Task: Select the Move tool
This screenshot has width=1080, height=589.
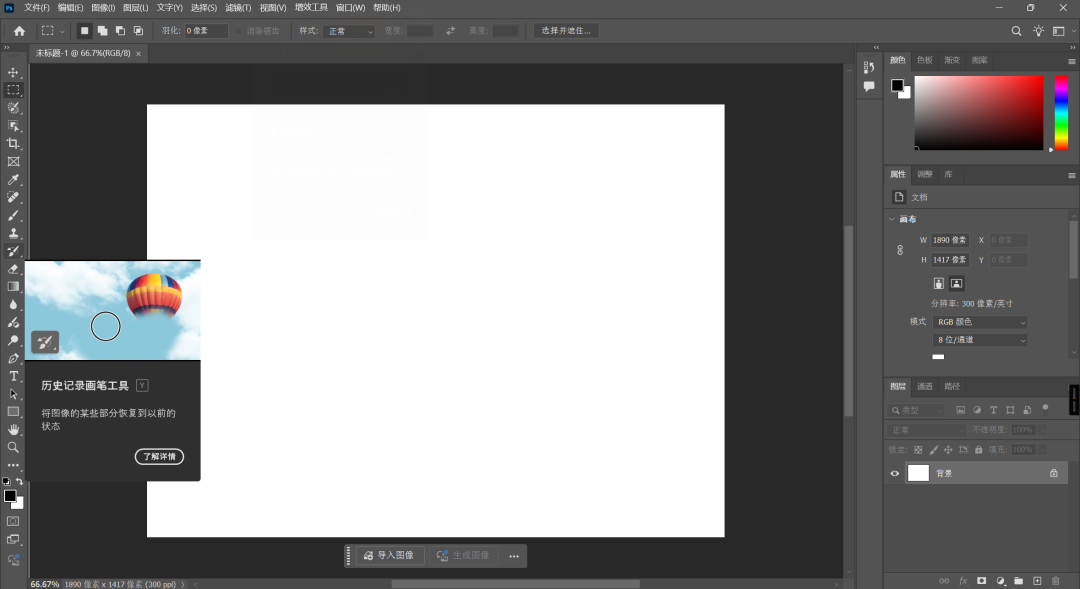Action: (x=13, y=72)
